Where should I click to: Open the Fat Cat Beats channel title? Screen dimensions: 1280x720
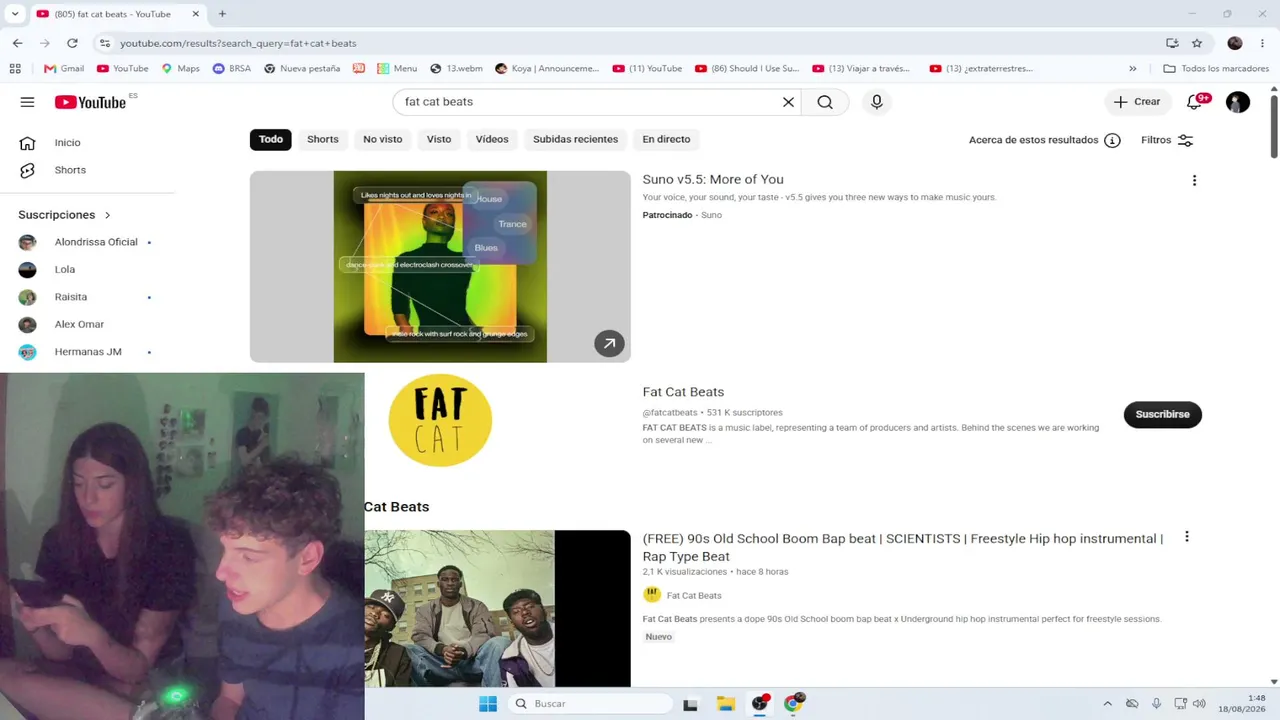683,392
